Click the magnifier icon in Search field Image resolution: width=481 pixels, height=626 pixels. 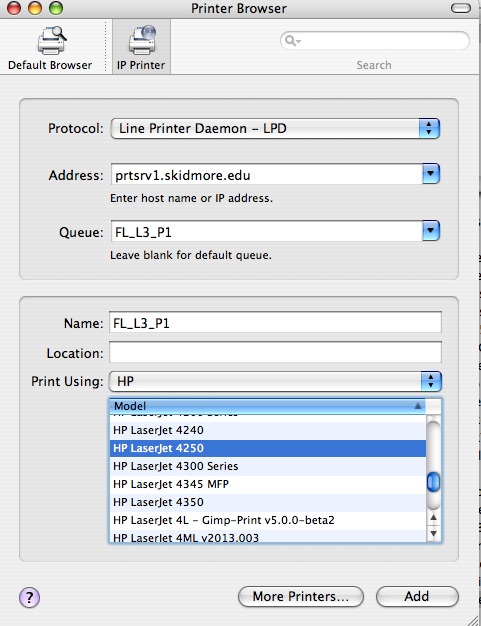click(292, 40)
